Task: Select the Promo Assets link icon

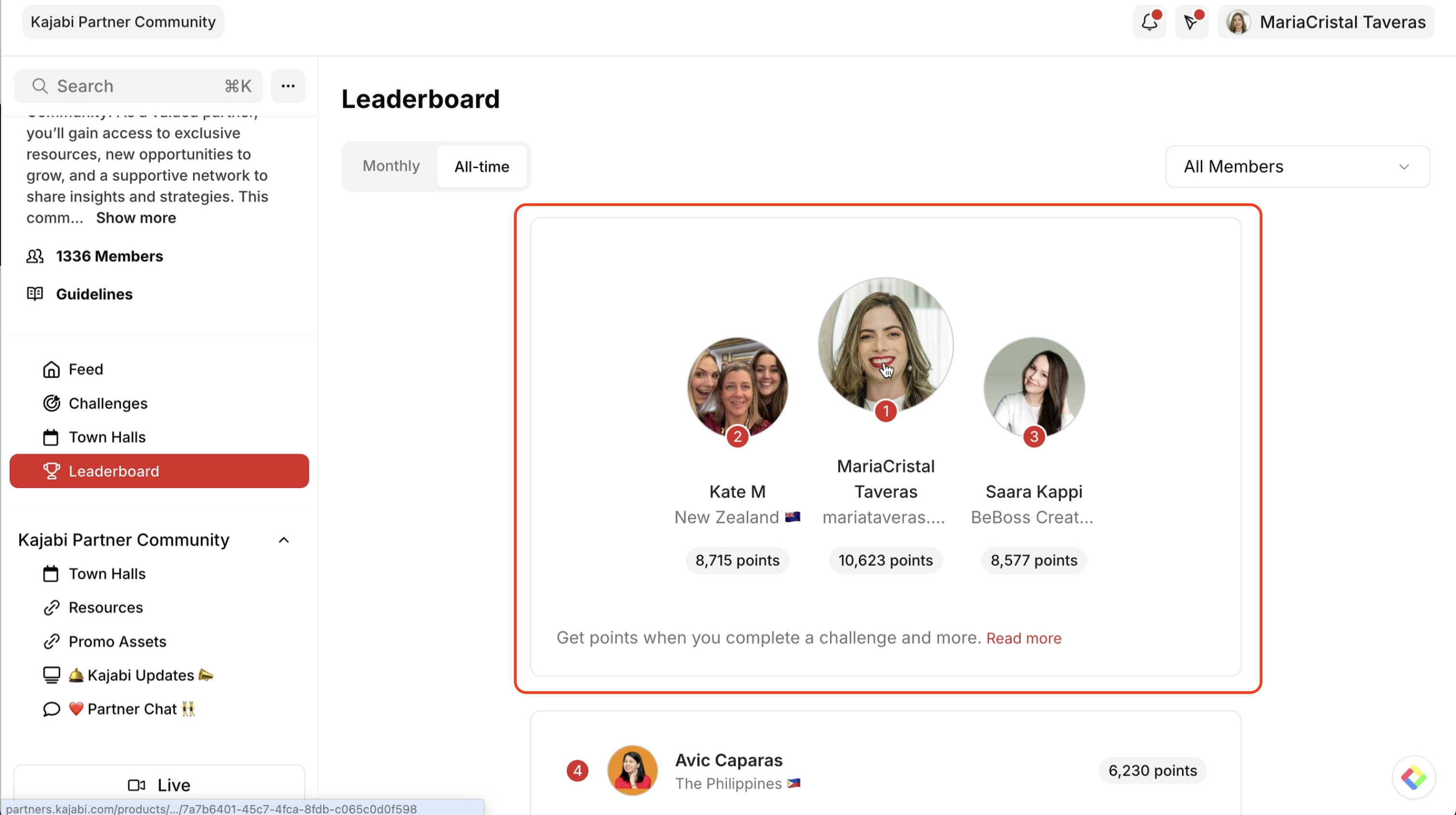Action: (x=52, y=641)
